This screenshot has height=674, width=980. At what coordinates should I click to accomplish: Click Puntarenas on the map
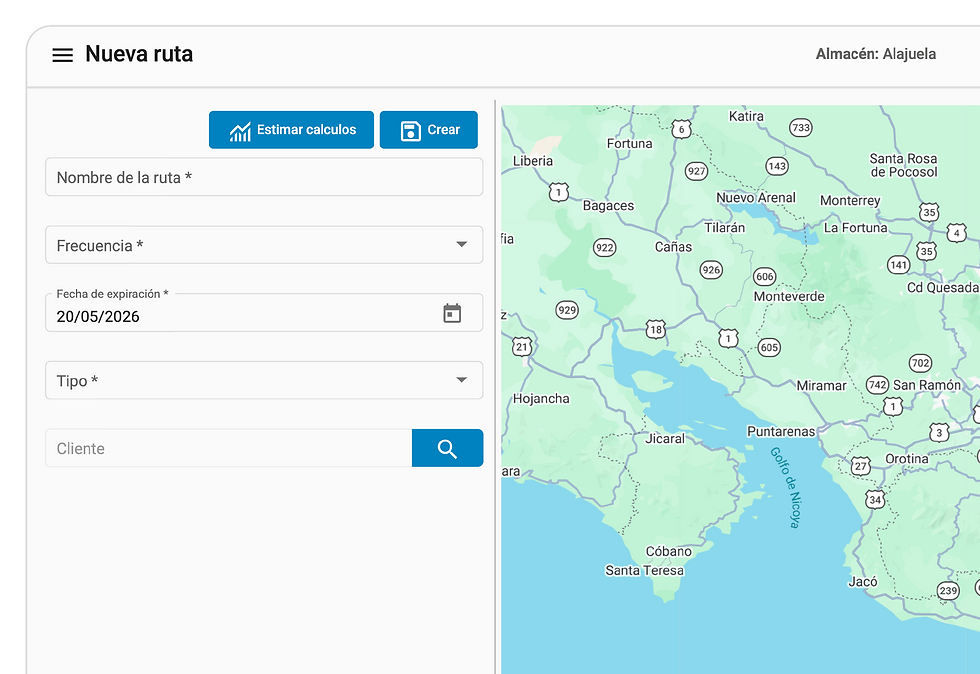[781, 431]
